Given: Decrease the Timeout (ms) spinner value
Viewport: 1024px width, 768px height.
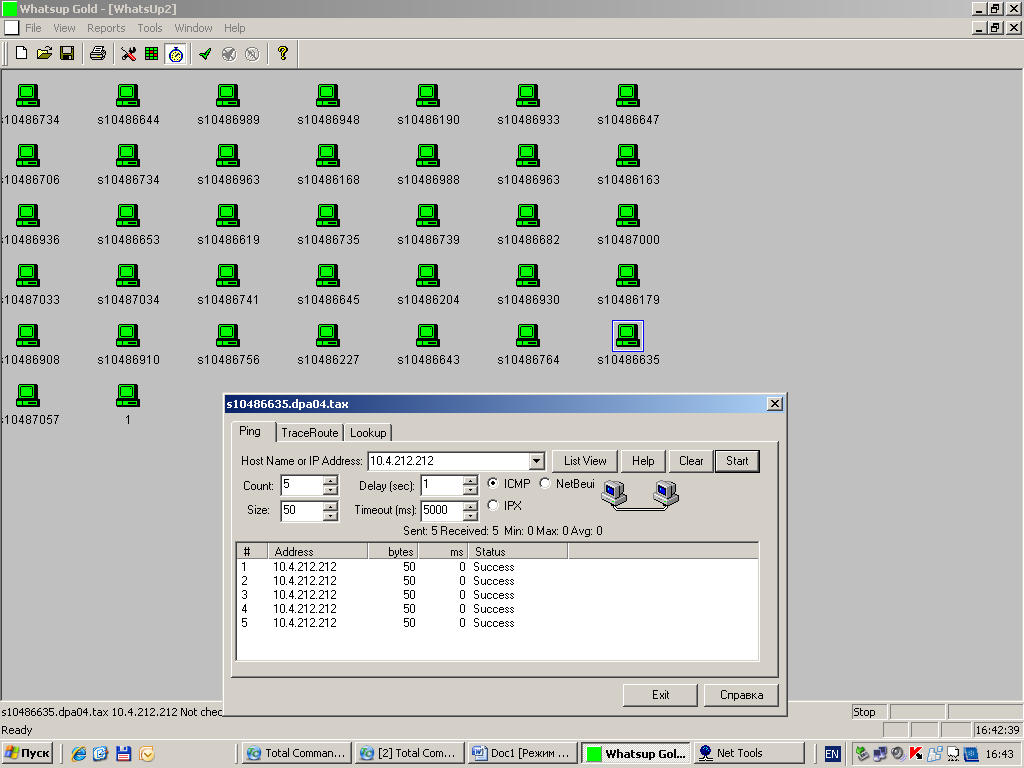Looking at the screenshot, I should (470, 515).
